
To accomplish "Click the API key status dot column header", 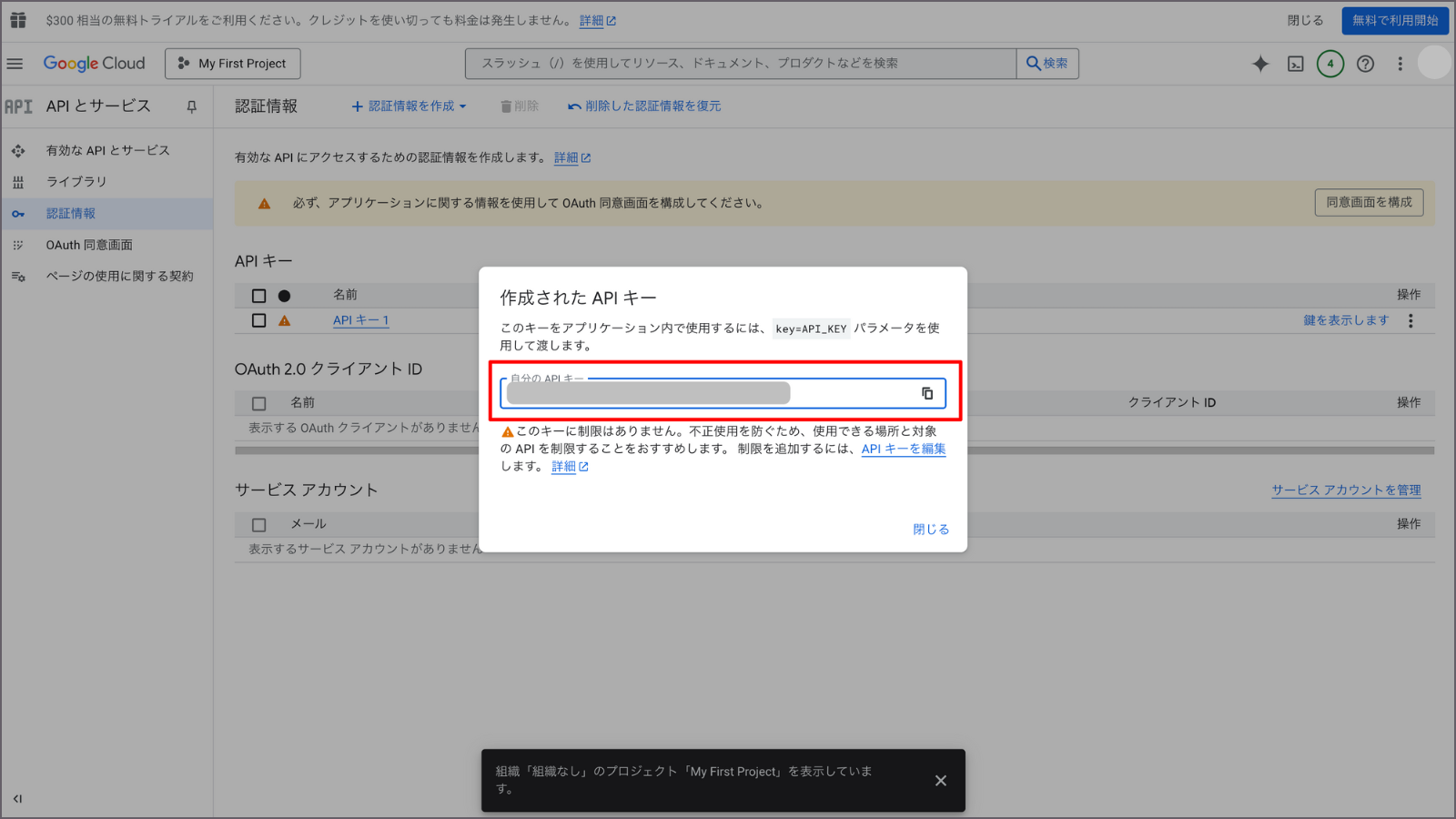I will [x=285, y=296].
